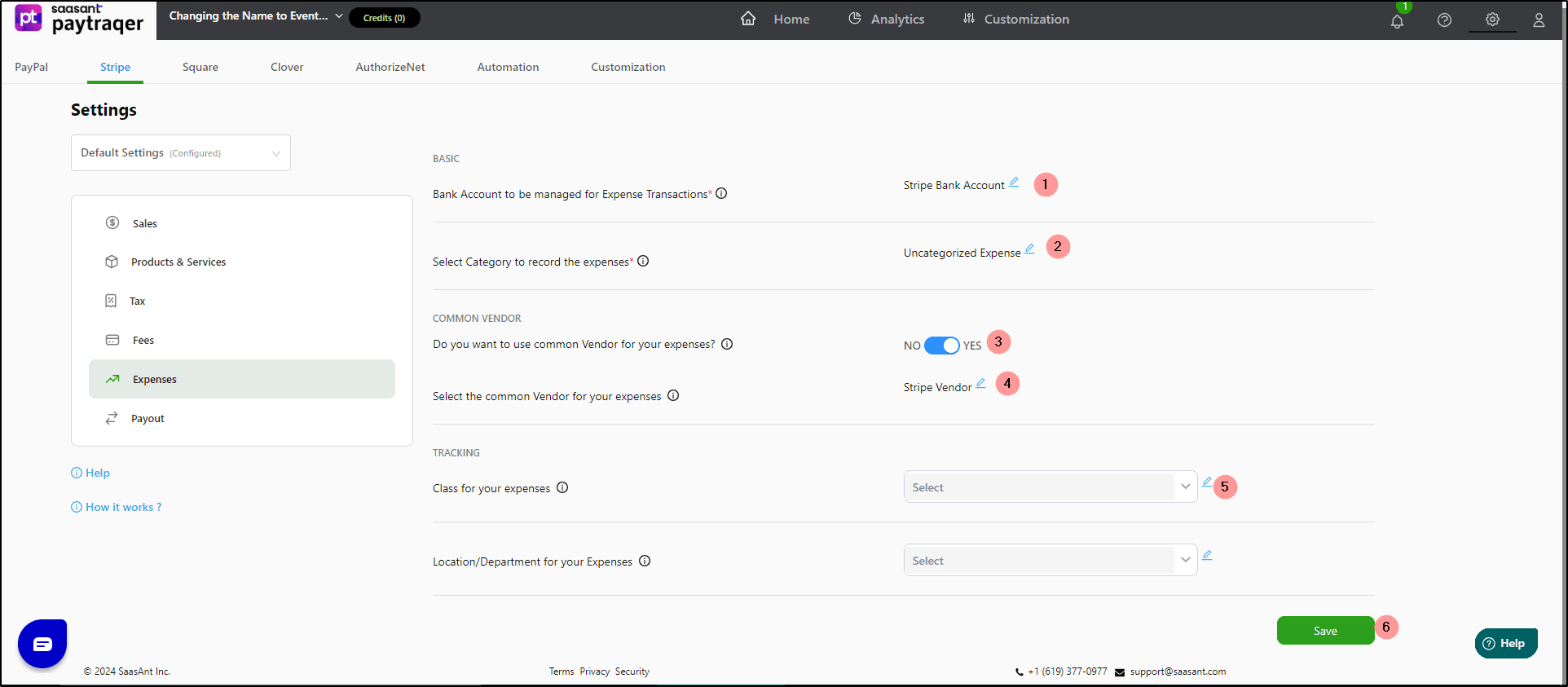Open the settings gear icon in header
This screenshot has width=1568, height=687.
[1492, 20]
